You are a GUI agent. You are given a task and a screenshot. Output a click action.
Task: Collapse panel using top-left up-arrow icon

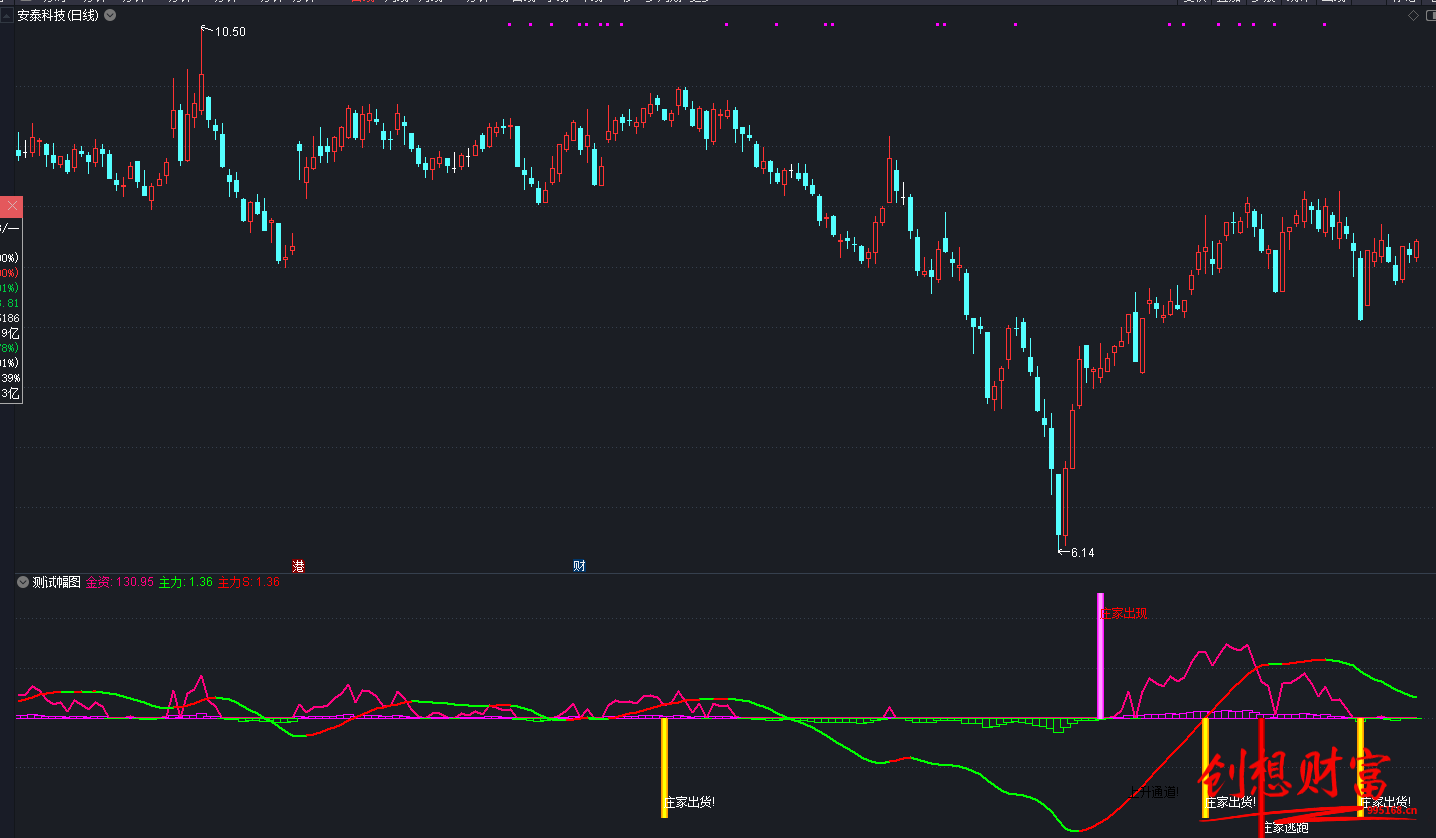coord(7,15)
